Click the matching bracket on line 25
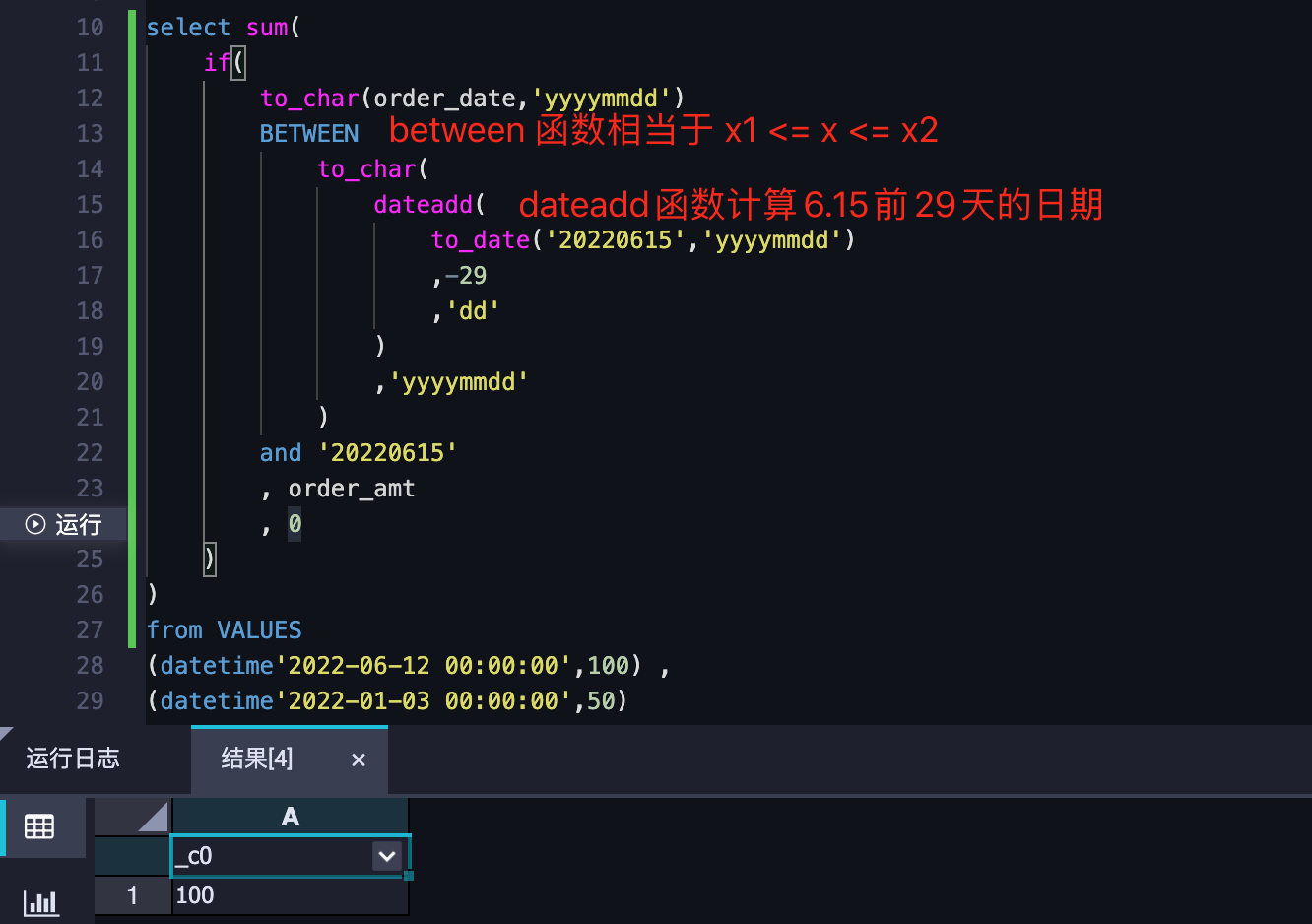1312x924 pixels. coord(210,560)
